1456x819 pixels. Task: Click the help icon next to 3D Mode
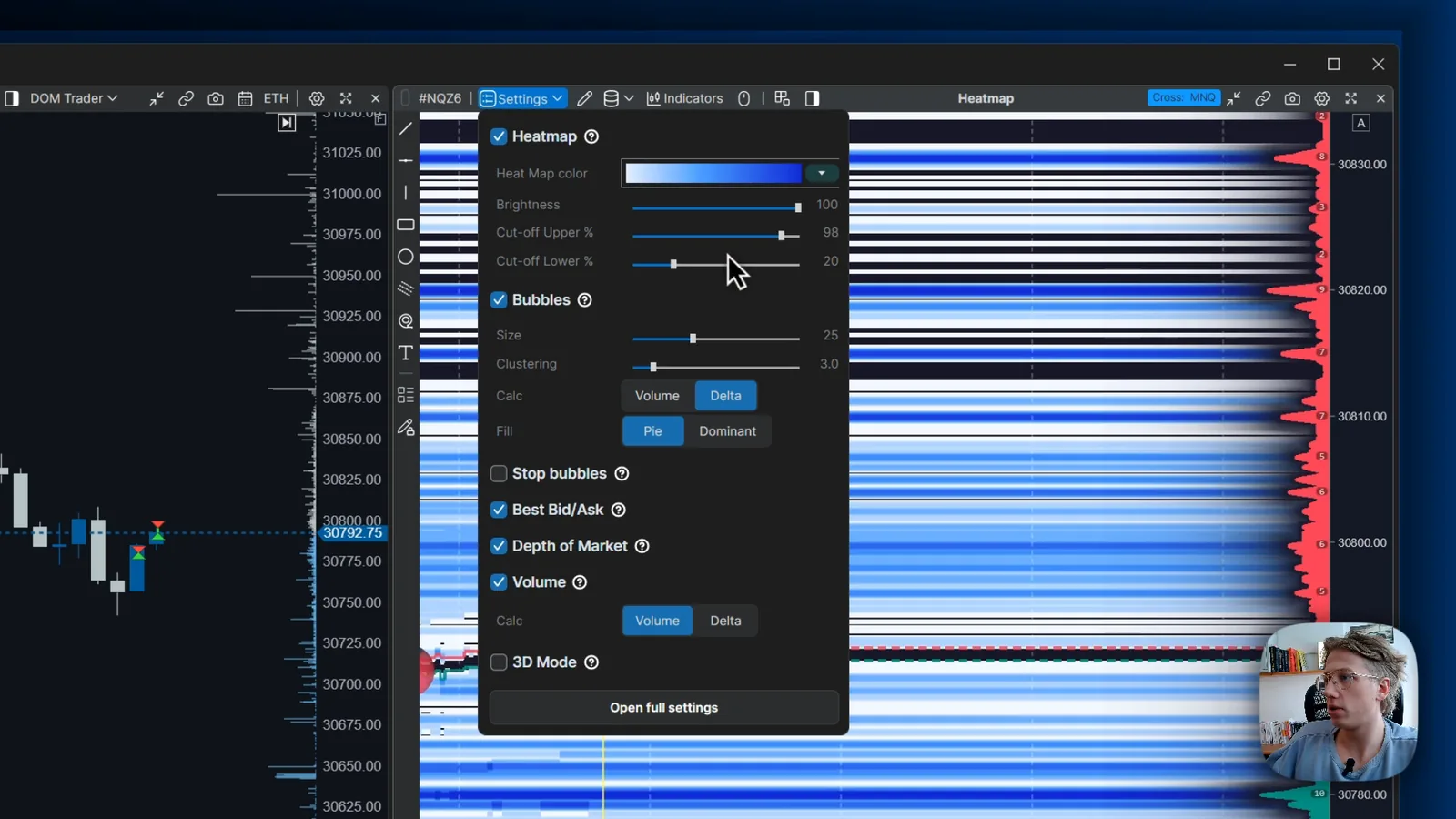pos(591,662)
